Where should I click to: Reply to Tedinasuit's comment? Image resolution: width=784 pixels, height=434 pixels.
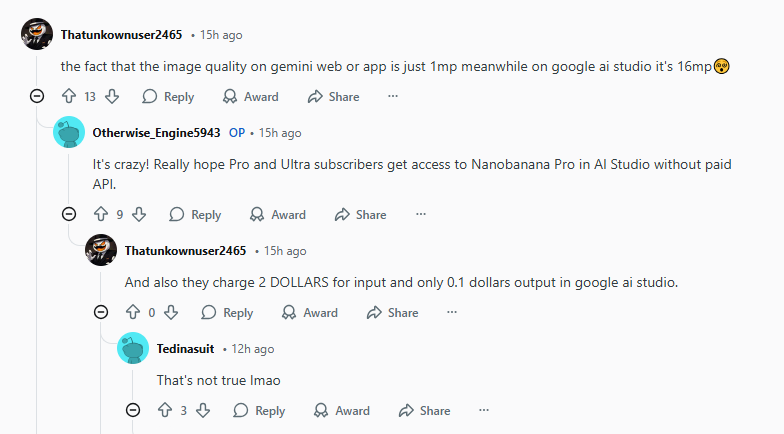coord(259,410)
